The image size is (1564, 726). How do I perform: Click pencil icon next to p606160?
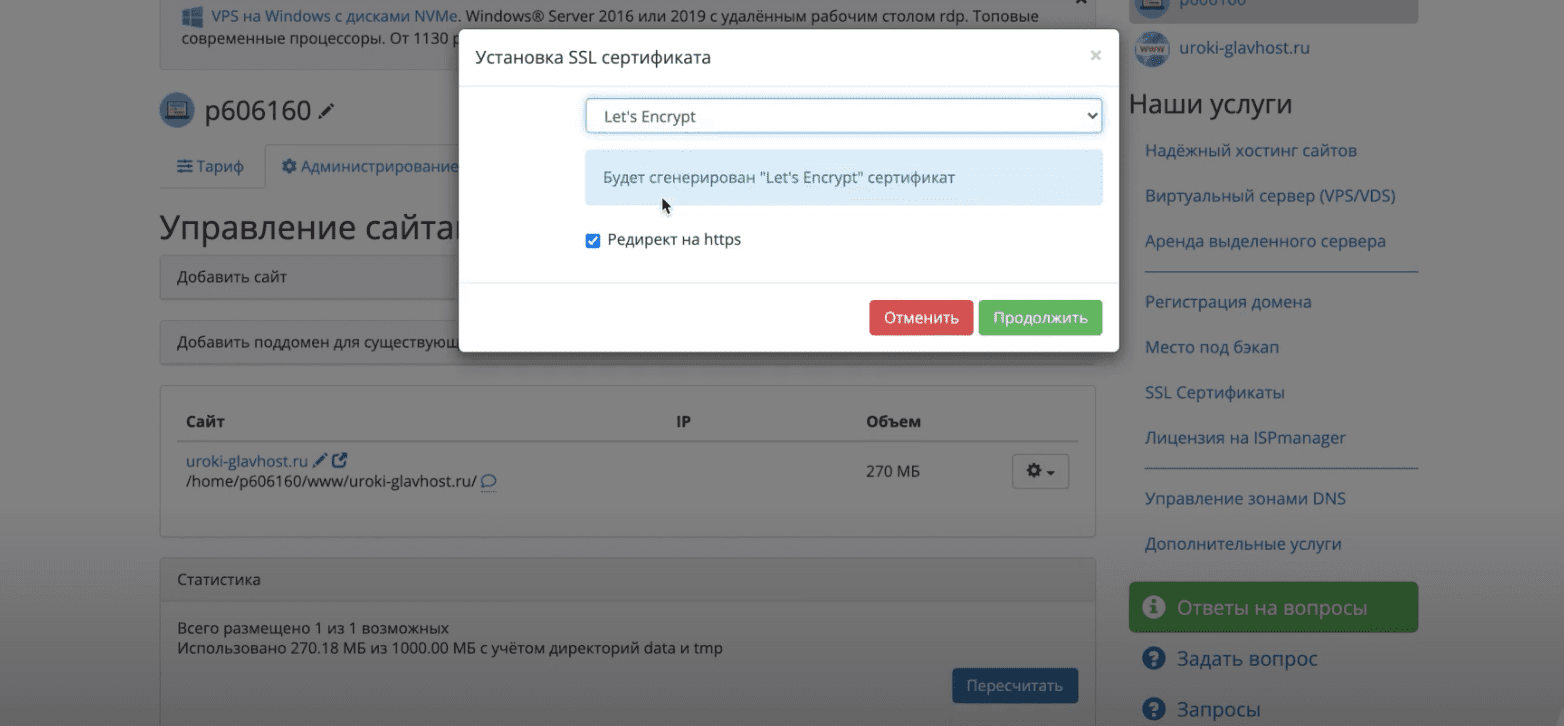(326, 112)
